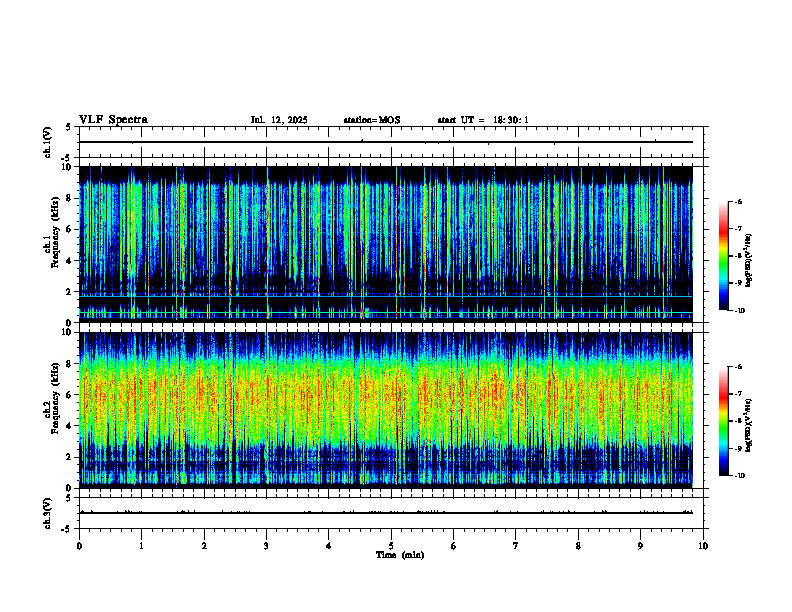The image size is (792, 612).
Task: Click the ch.1 color scale label "log(PSD)(V²/Hz)"
Action: [748, 261]
